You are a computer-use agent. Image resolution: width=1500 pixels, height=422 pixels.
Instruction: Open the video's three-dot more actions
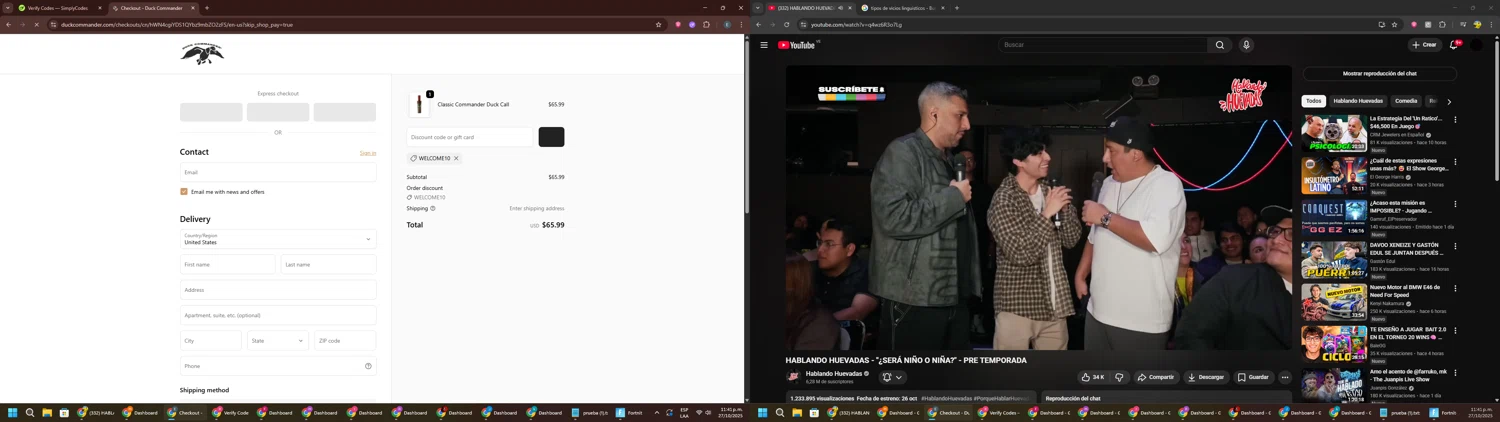pos(1285,377)
